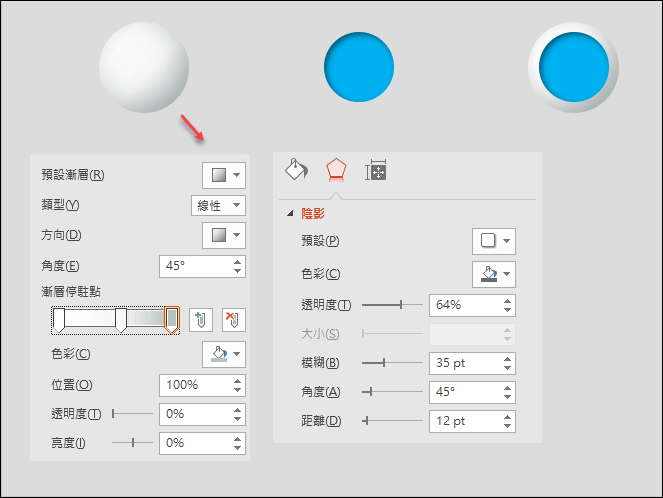663x498 pixels.
Task: Decrease 亮度 value with down arrow
Action: [x=238, y=448]
